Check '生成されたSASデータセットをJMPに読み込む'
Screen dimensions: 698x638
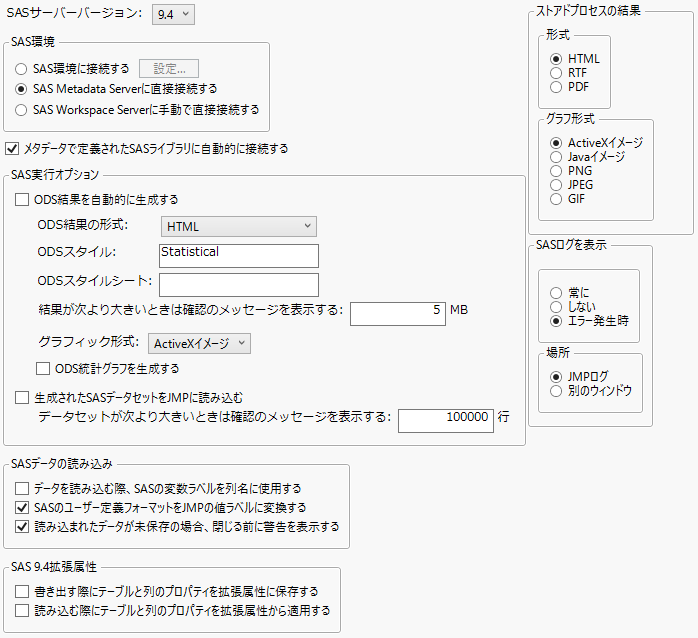[22, 398]
